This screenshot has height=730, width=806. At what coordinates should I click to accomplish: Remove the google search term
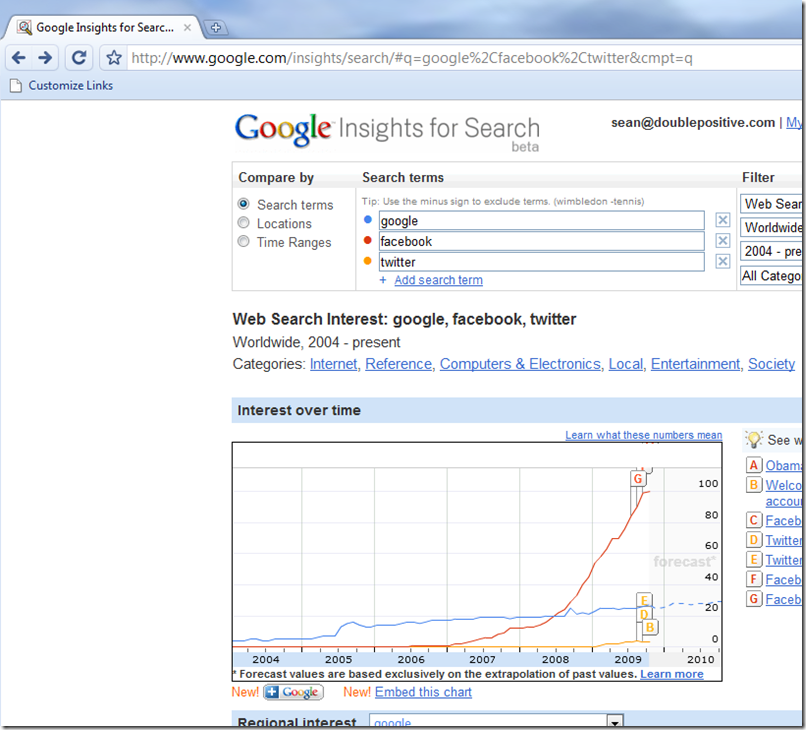(722, 220)
